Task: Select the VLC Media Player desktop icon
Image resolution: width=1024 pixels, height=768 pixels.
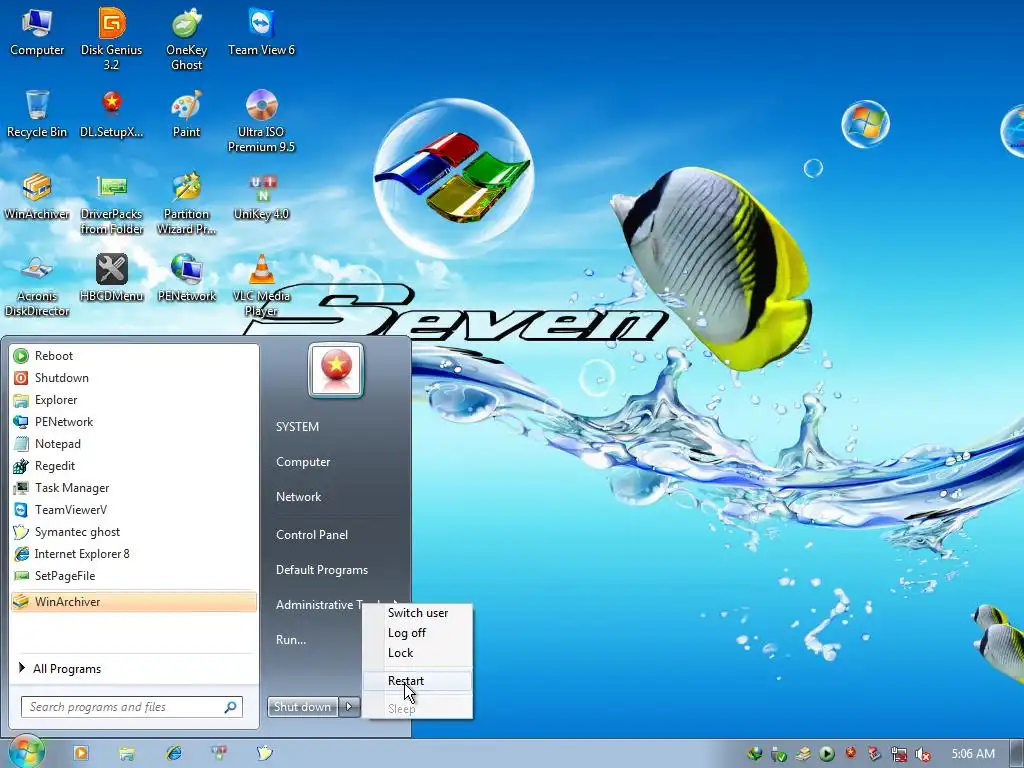Action: 261,286
